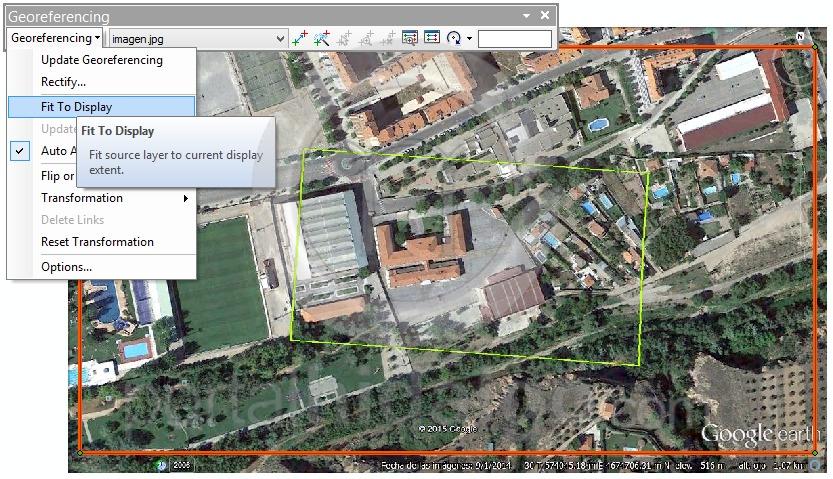Select the Rotate tool icon

tap(453, 38)
